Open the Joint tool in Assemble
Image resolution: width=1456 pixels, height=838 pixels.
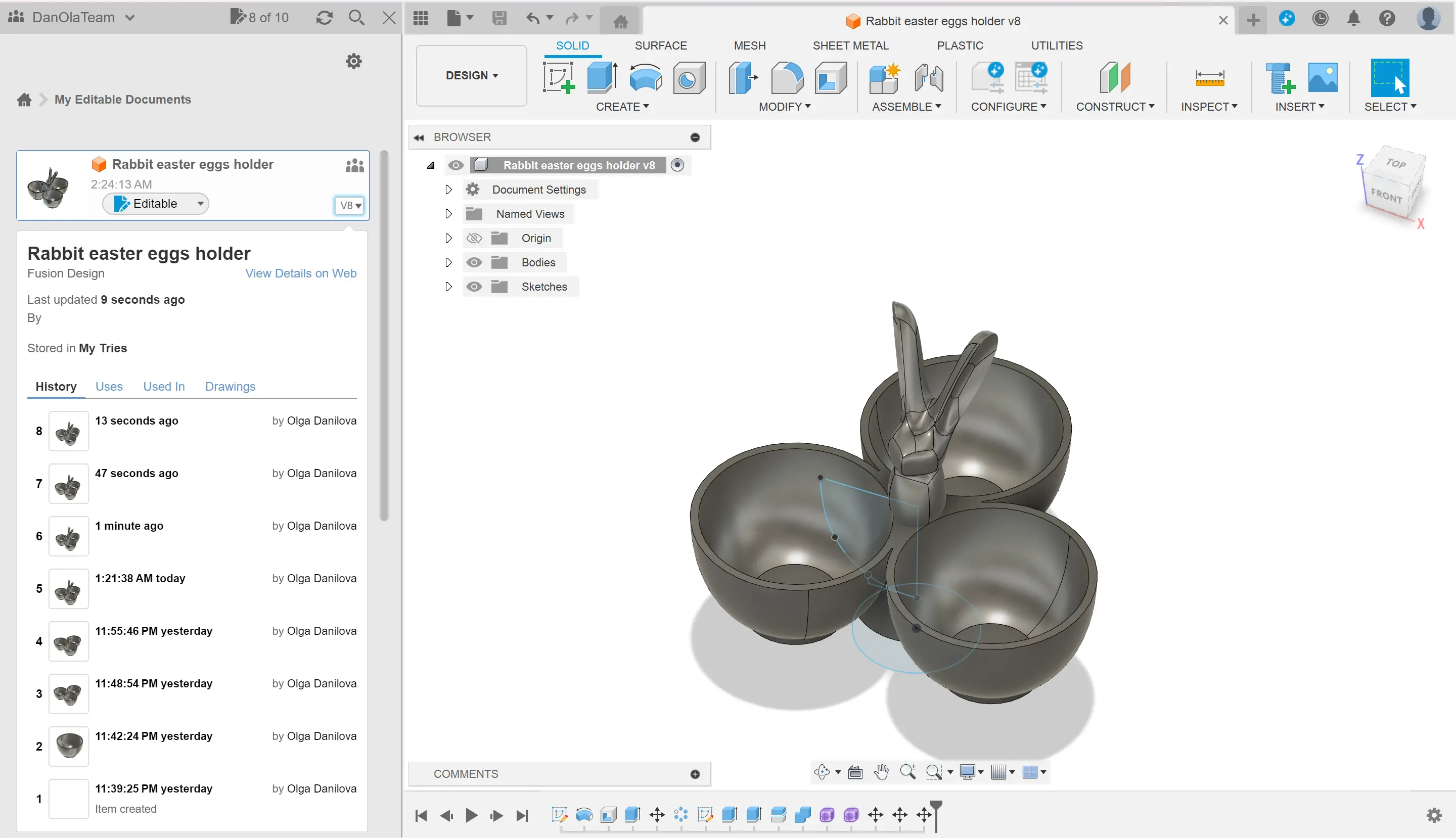pyautogui.click(x=928, y=78)
